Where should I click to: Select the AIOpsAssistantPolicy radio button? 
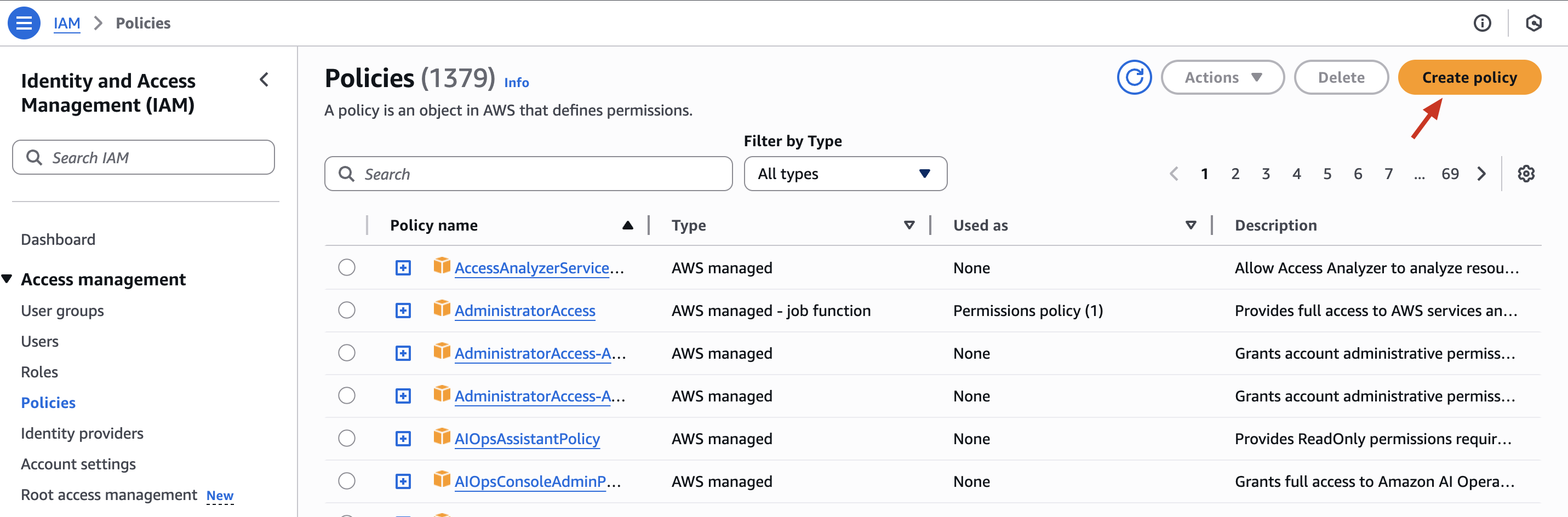click(x=346, y=438)
